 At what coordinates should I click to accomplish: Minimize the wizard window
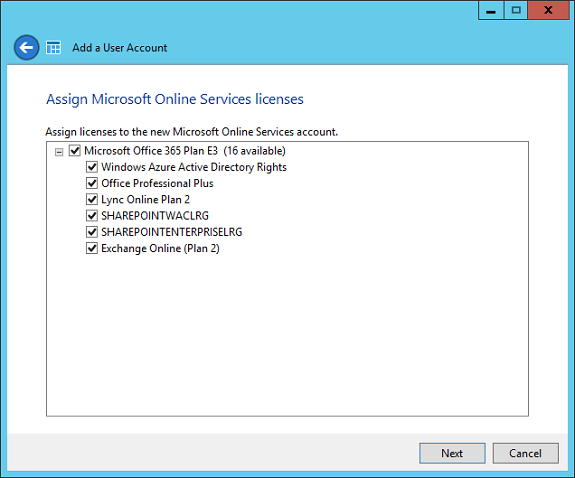click(491, 10)
